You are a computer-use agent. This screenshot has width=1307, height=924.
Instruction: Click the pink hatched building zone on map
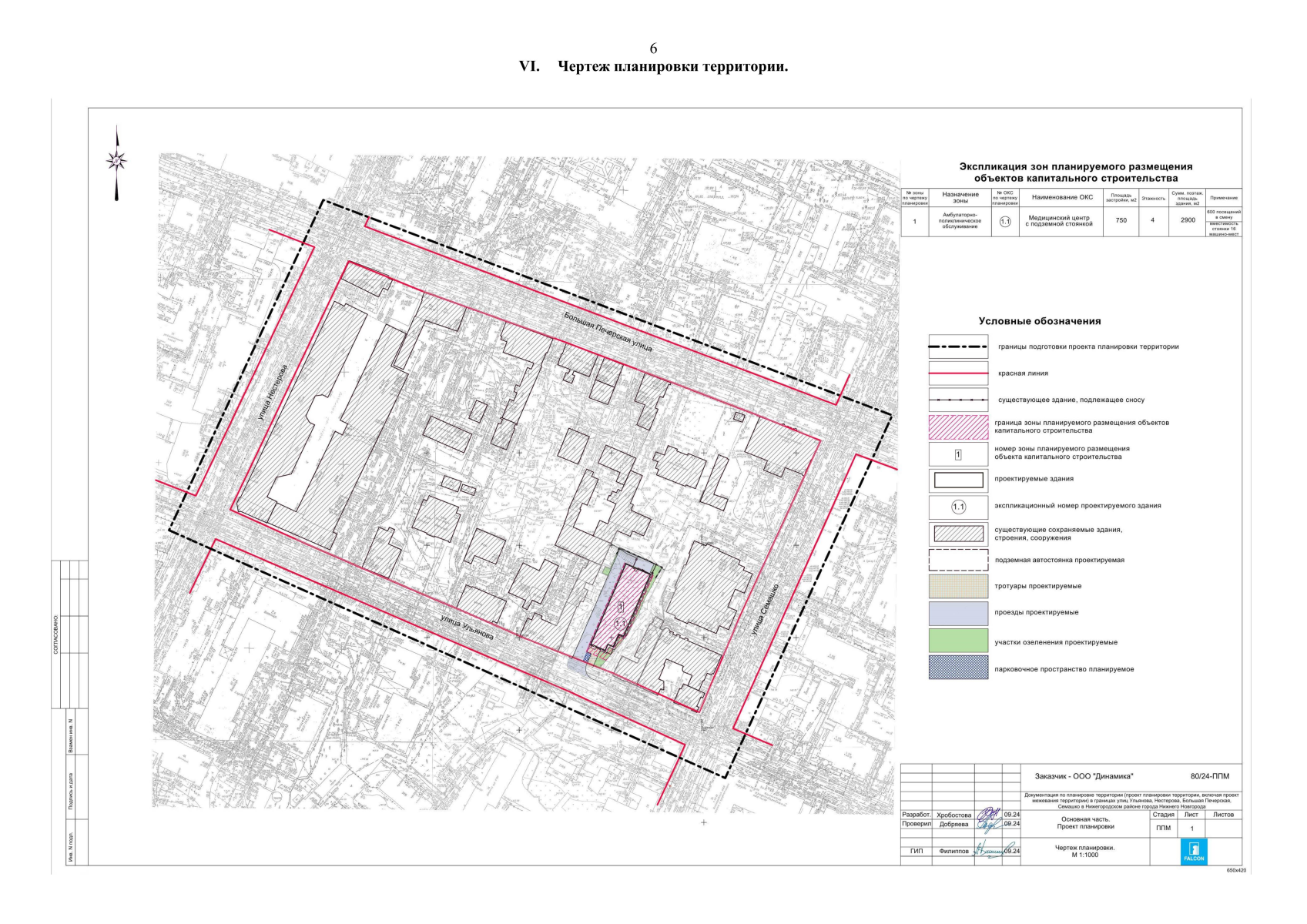point(621,608)
